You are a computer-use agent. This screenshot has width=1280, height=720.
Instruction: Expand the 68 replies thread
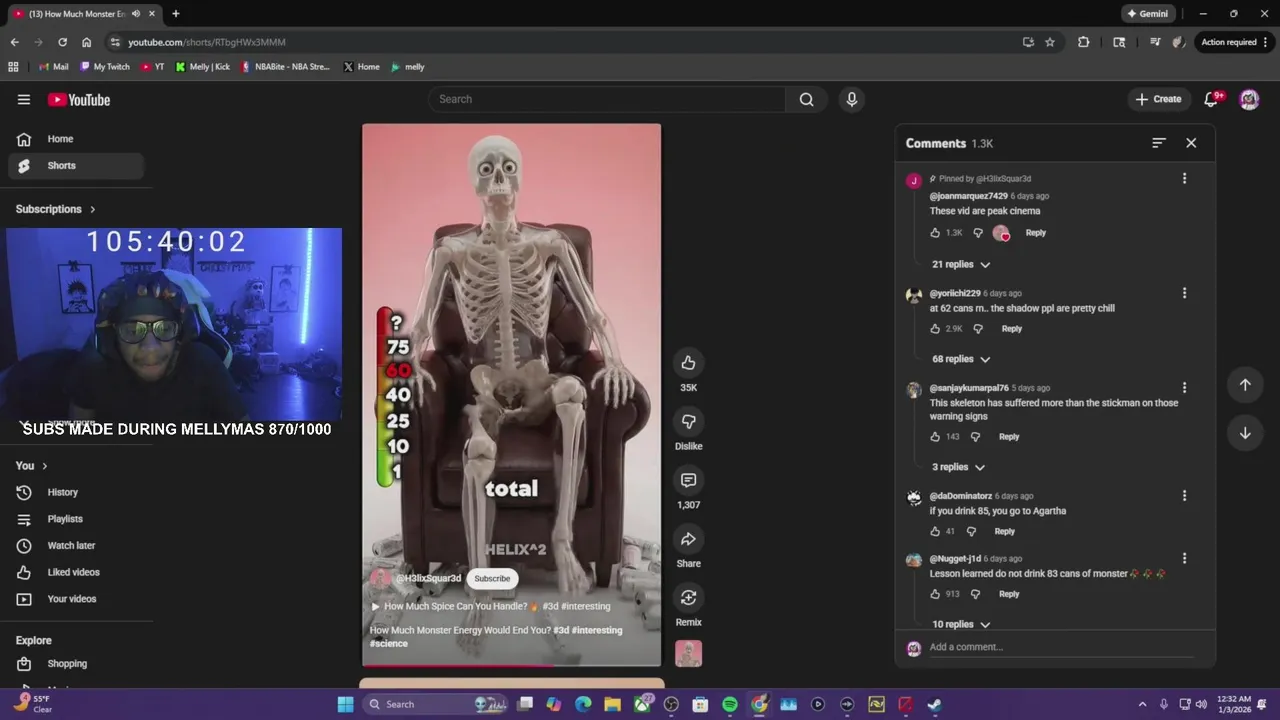pyautogui.click(x=961, y=359)
